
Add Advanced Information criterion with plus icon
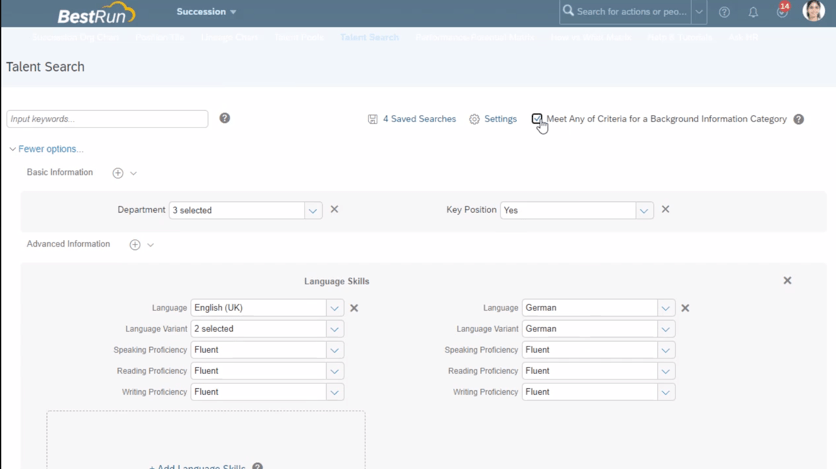(135, 245)
